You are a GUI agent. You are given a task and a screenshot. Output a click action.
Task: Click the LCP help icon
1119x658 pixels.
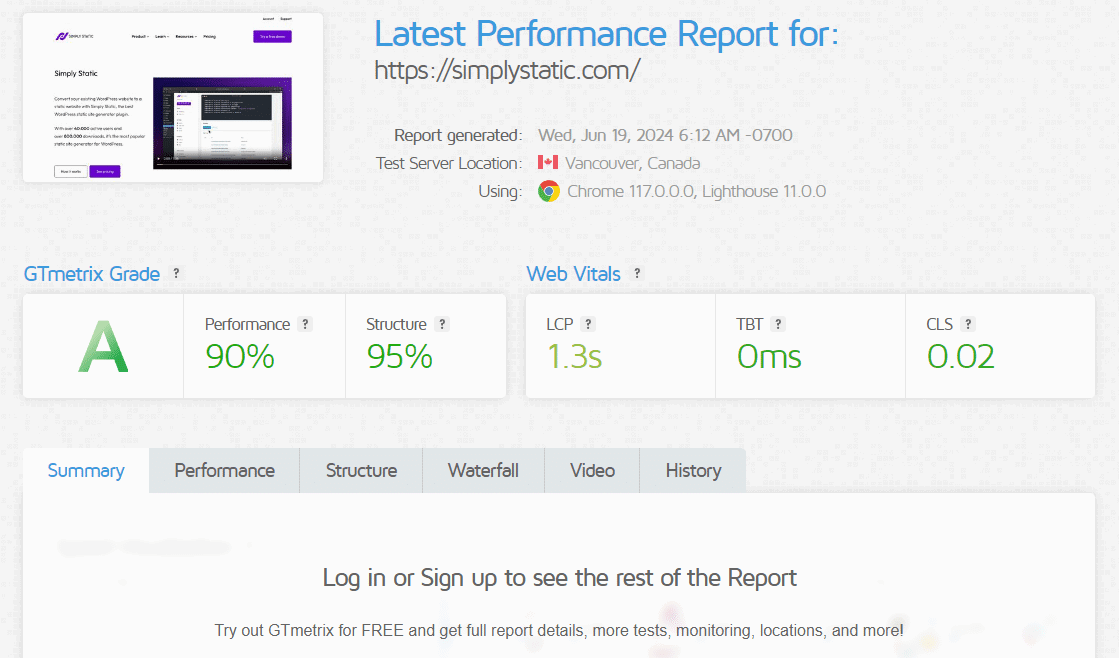[589, 323]
